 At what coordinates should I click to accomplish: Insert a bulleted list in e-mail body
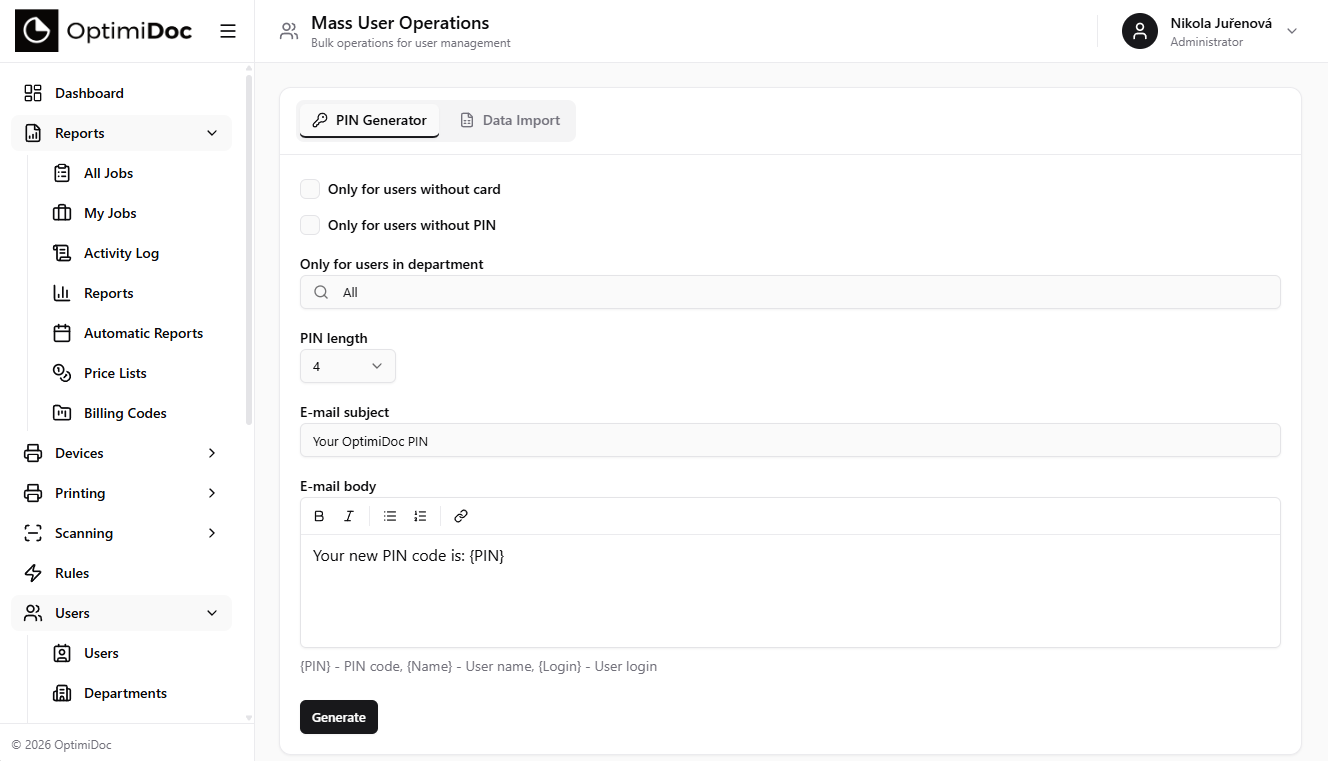(x=390, y=516)
